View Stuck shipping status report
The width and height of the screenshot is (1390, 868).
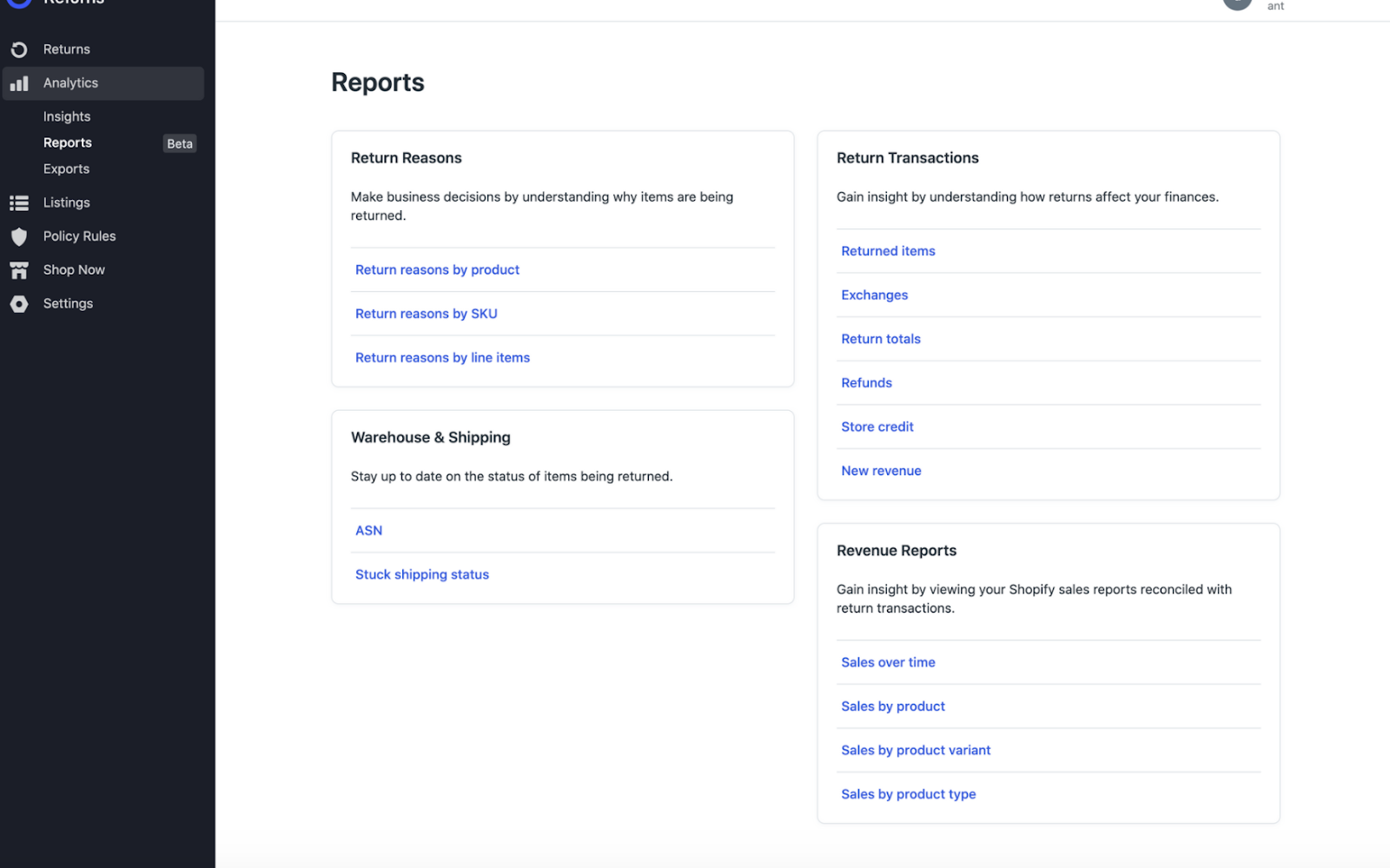pyautogui.click(x=422, y=574)
